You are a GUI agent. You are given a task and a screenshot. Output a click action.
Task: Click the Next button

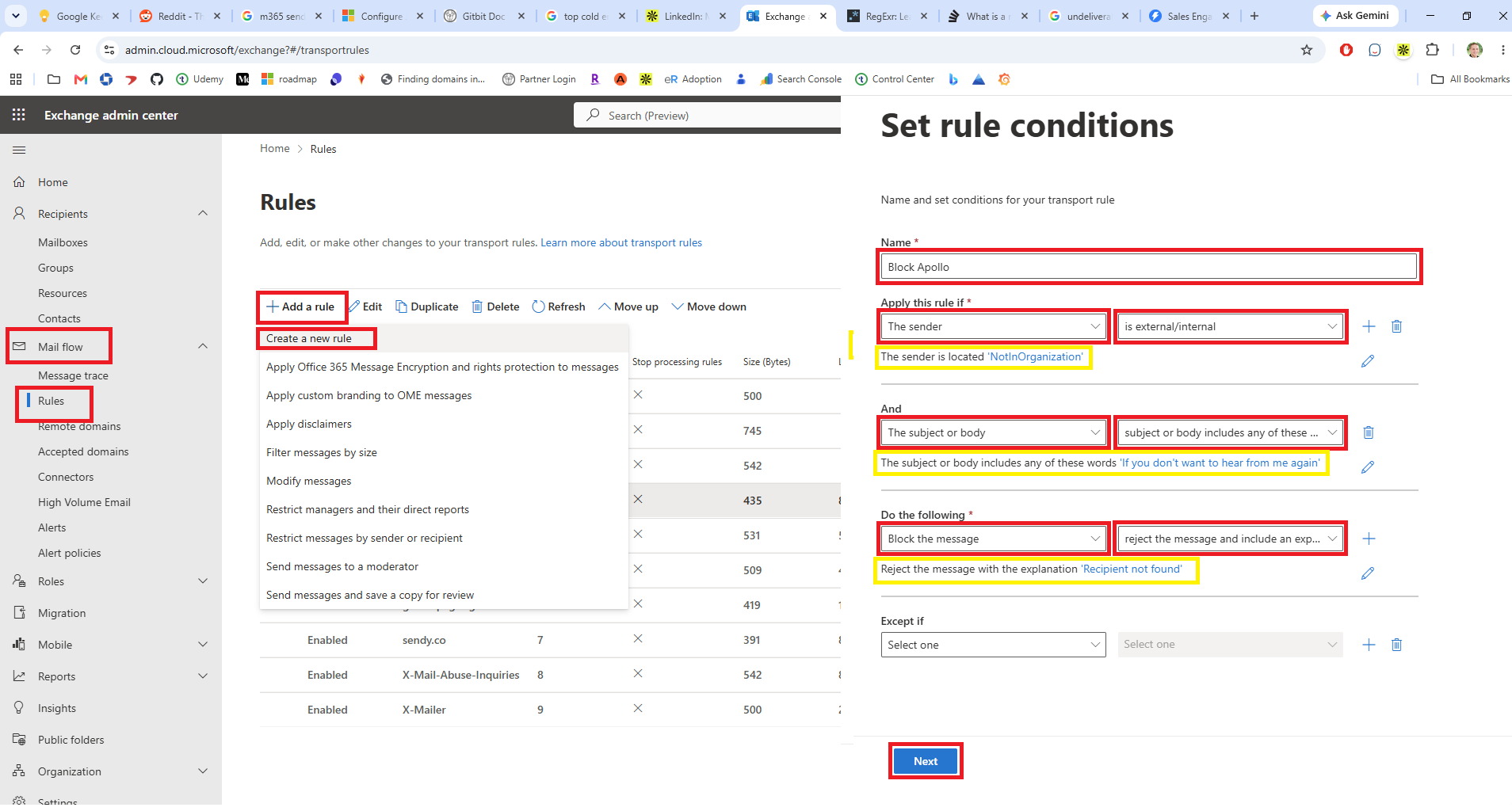click(926, 761)
